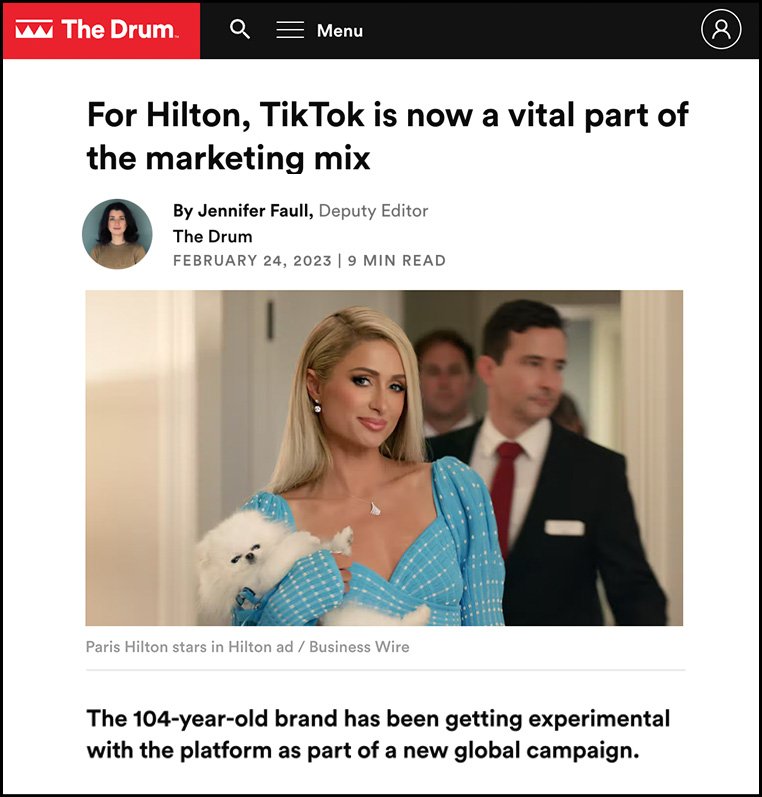
Task: Click the Deputy Editor title text
Action: [x=373, y=210]
